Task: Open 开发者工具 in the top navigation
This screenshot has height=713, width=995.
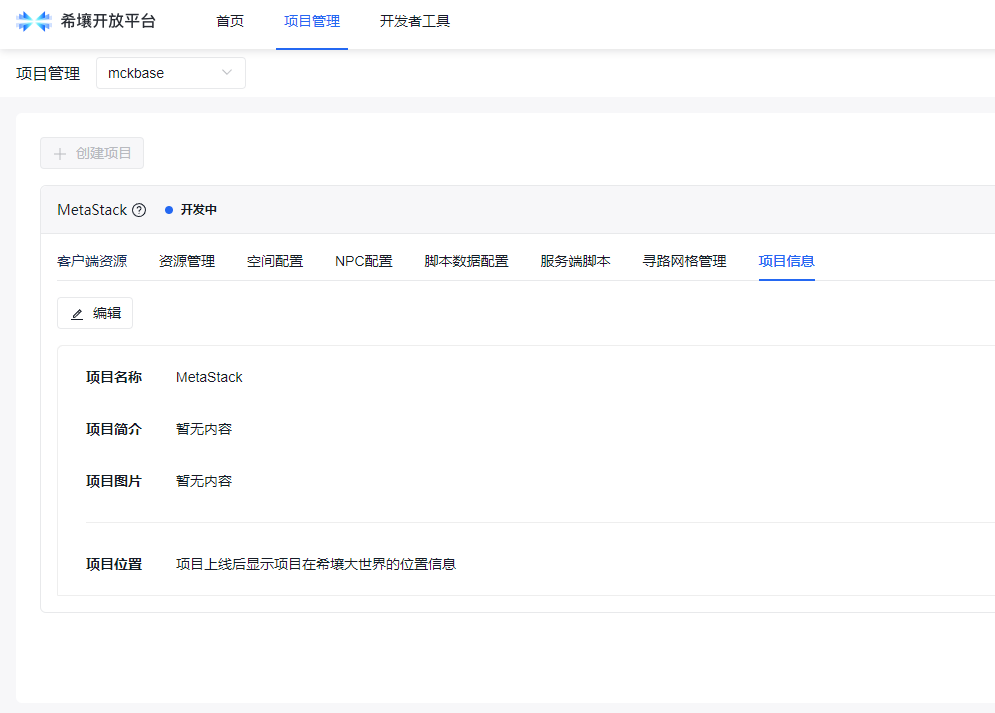Action: tap(415, 21)
